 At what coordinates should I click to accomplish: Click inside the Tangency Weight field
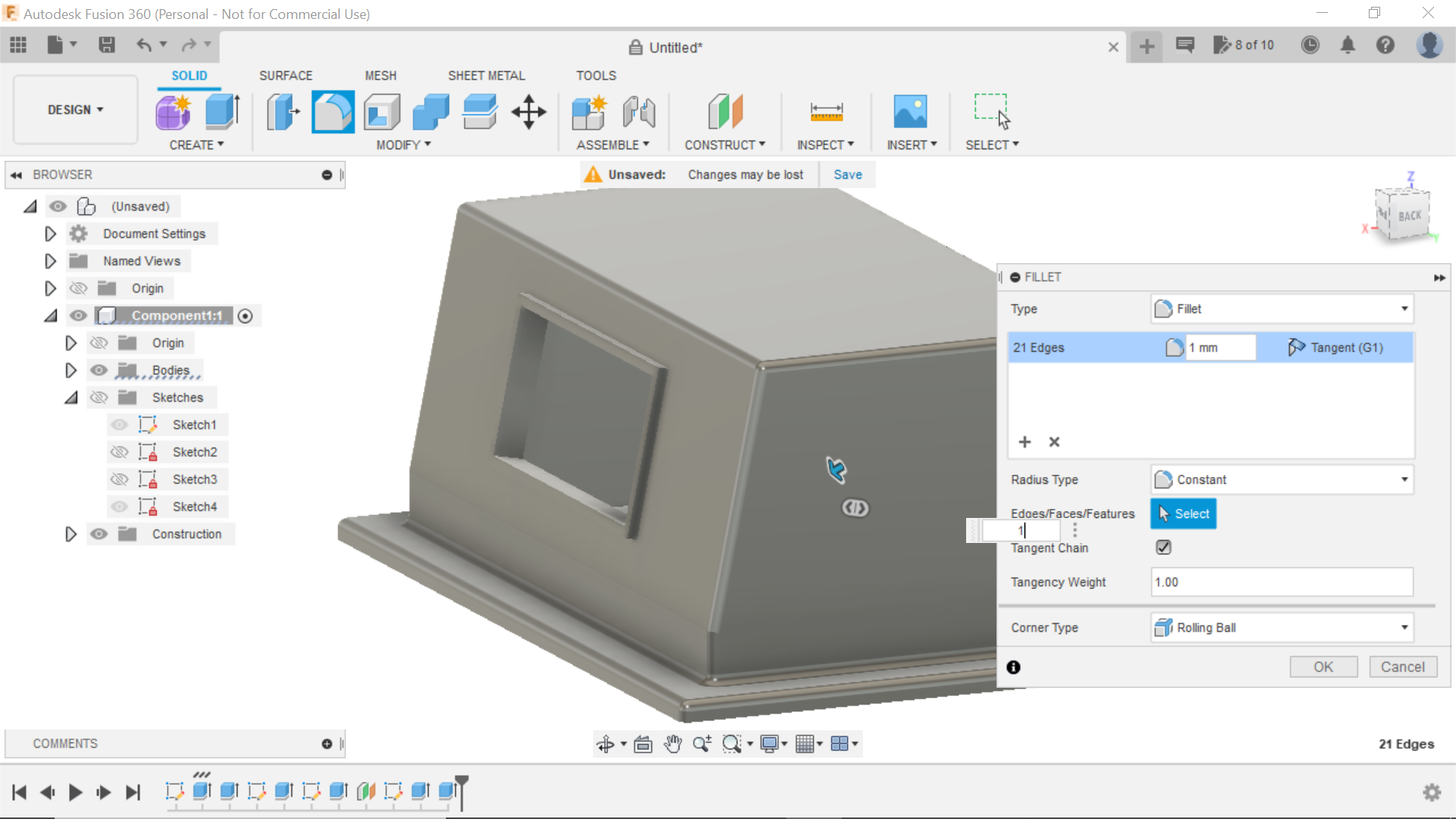(1280, 582)
